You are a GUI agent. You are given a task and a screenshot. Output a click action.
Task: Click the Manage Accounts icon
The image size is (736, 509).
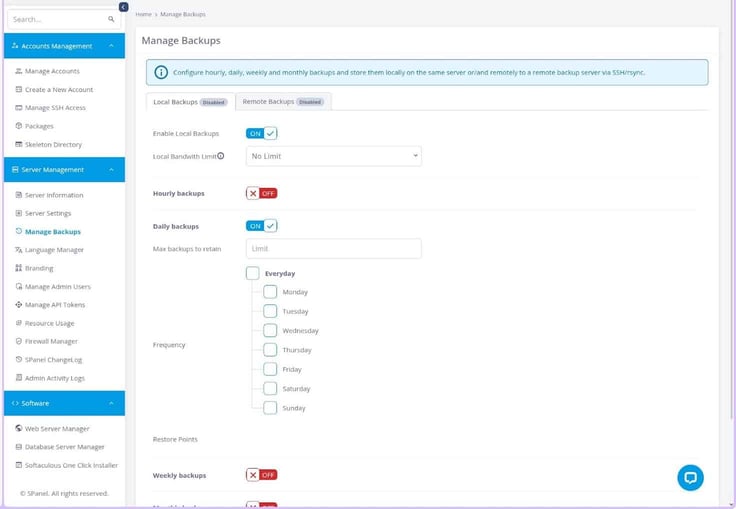click(x=19, y=71)
